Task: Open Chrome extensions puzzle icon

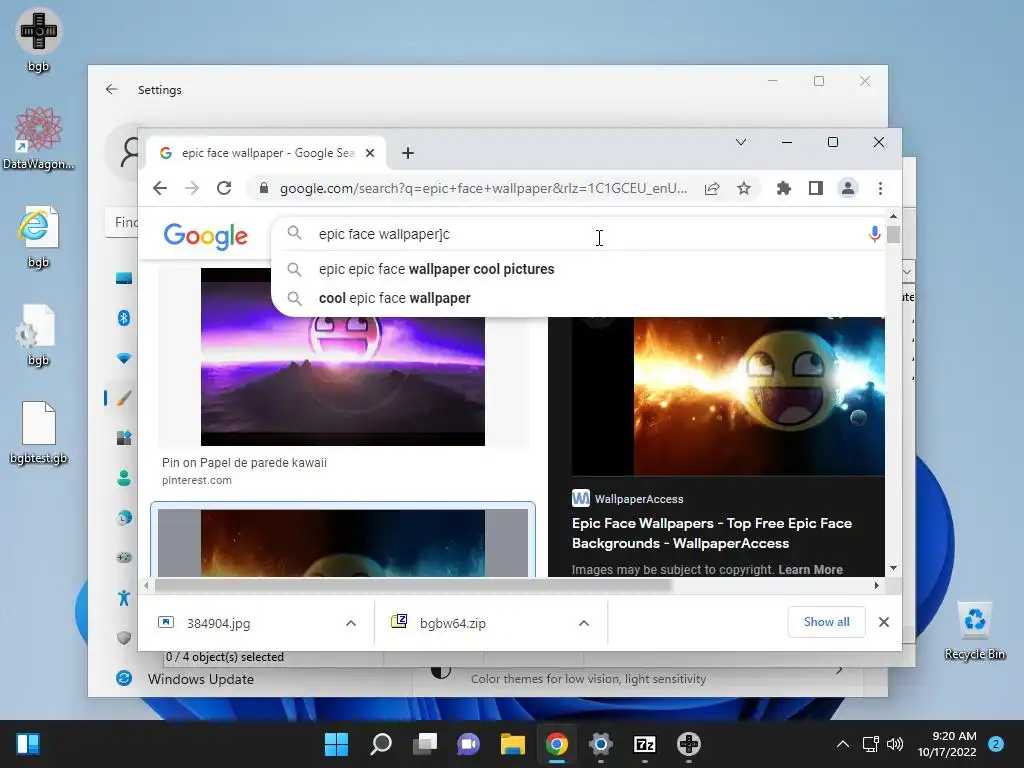Action: (x=784, y=189)
